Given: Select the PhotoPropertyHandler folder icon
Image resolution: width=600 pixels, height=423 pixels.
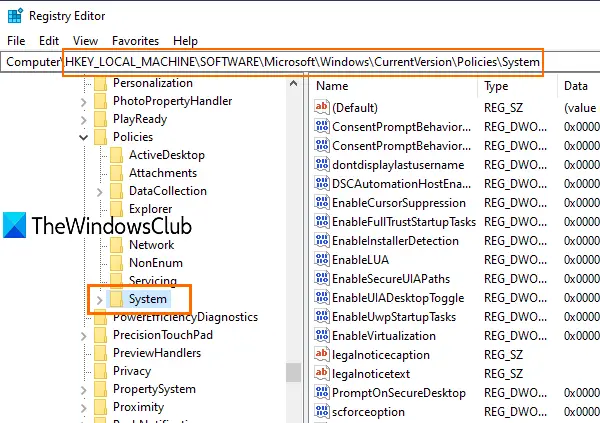Looking at the screenshot, I should click(x=101, y=101).
